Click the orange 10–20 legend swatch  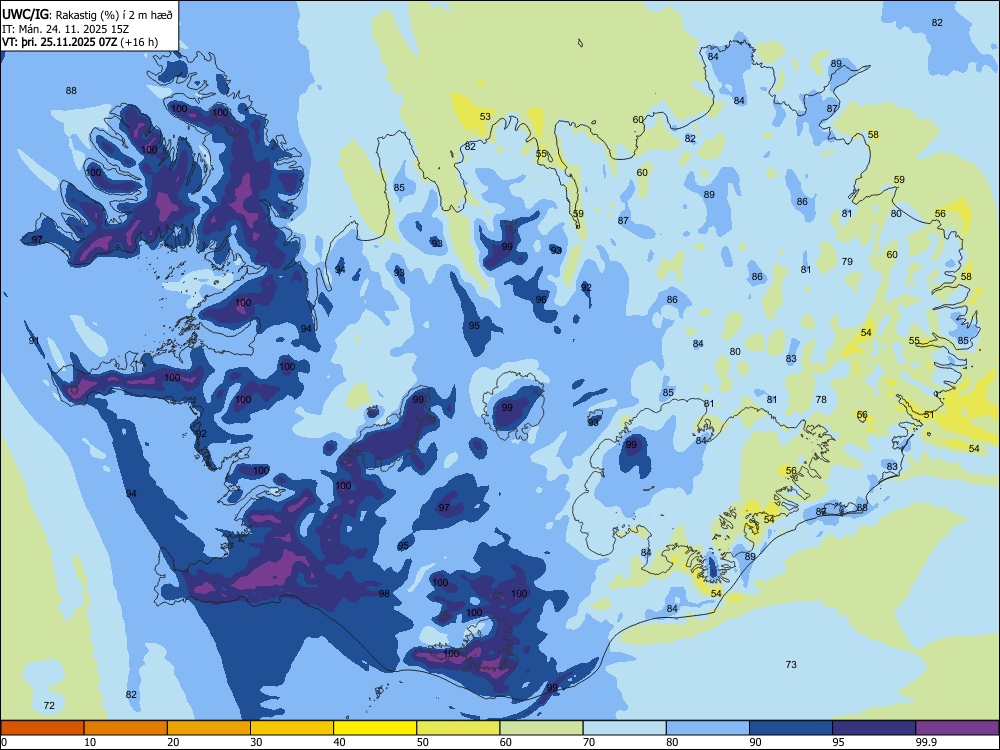(126, 728)
